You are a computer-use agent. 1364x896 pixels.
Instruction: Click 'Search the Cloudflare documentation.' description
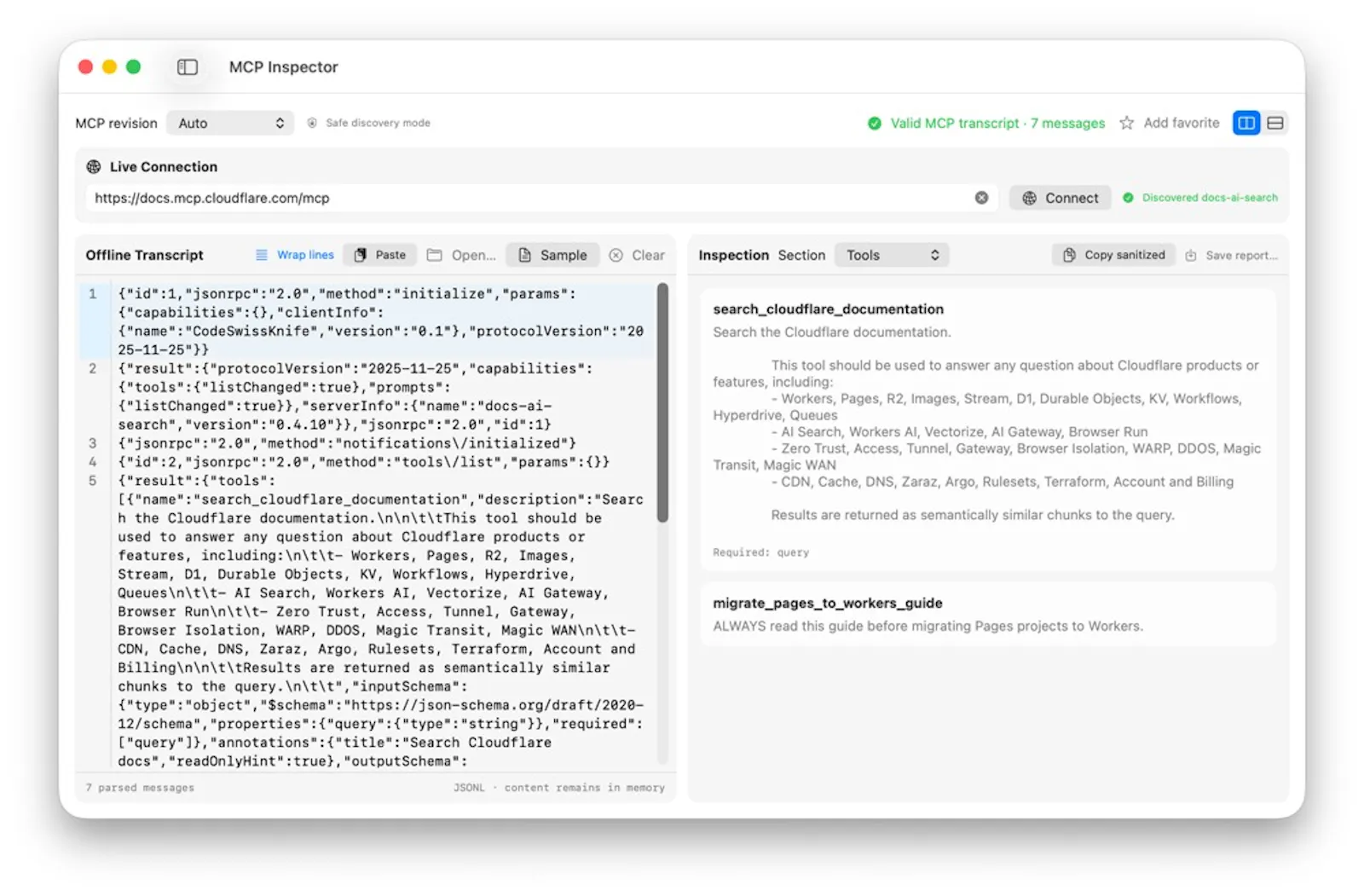click(x=831, y=332)
